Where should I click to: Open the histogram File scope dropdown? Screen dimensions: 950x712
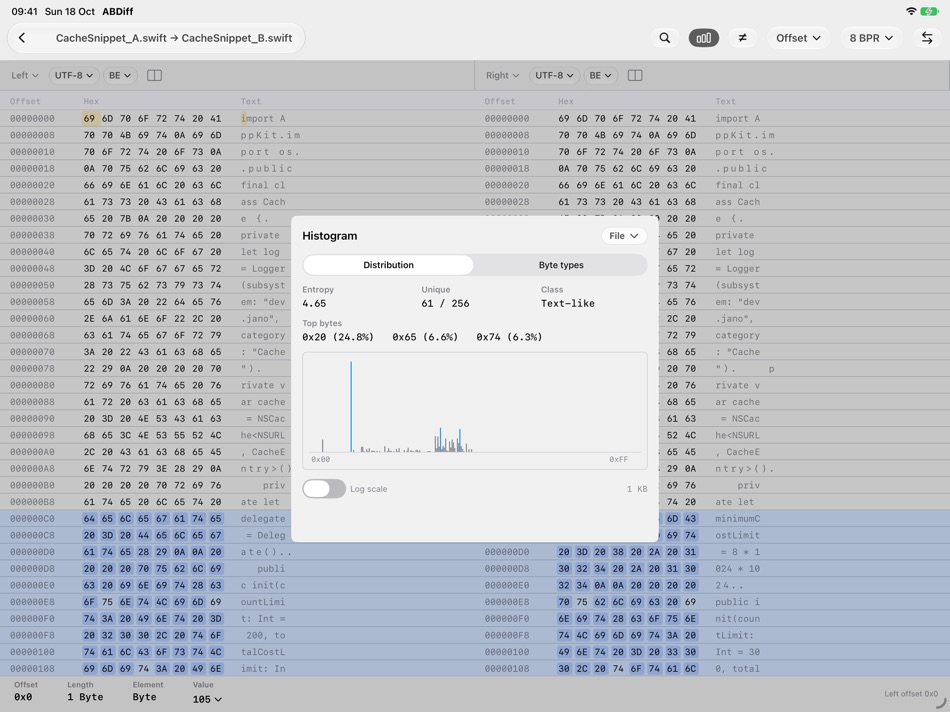coord(623,236)
